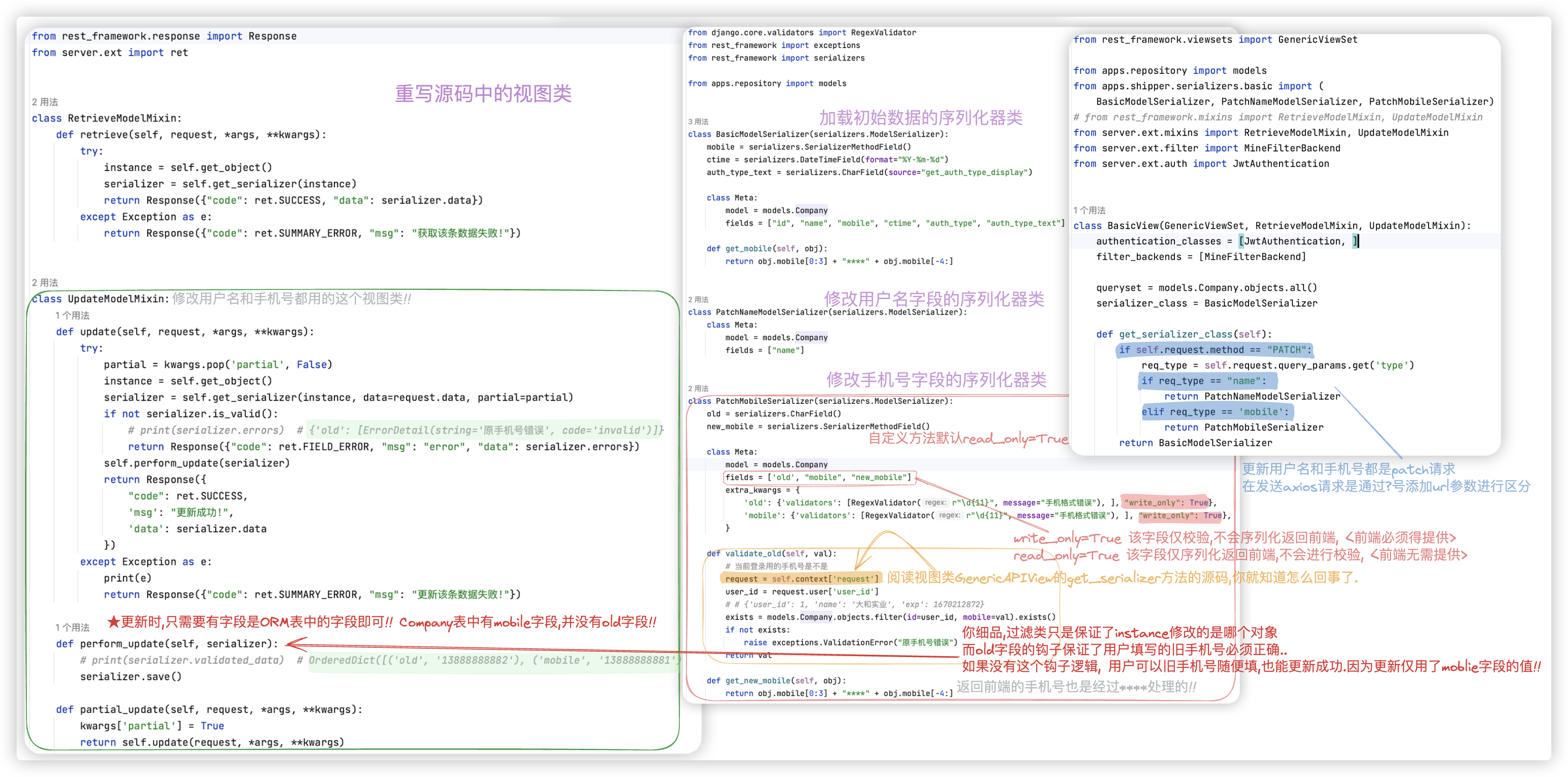The width and height of the screenshot is (1568, 777).
Task: Click '2 用法' hint above PatchMobileSerializer class
Action: pyautogui.click(x=698, y=388)
